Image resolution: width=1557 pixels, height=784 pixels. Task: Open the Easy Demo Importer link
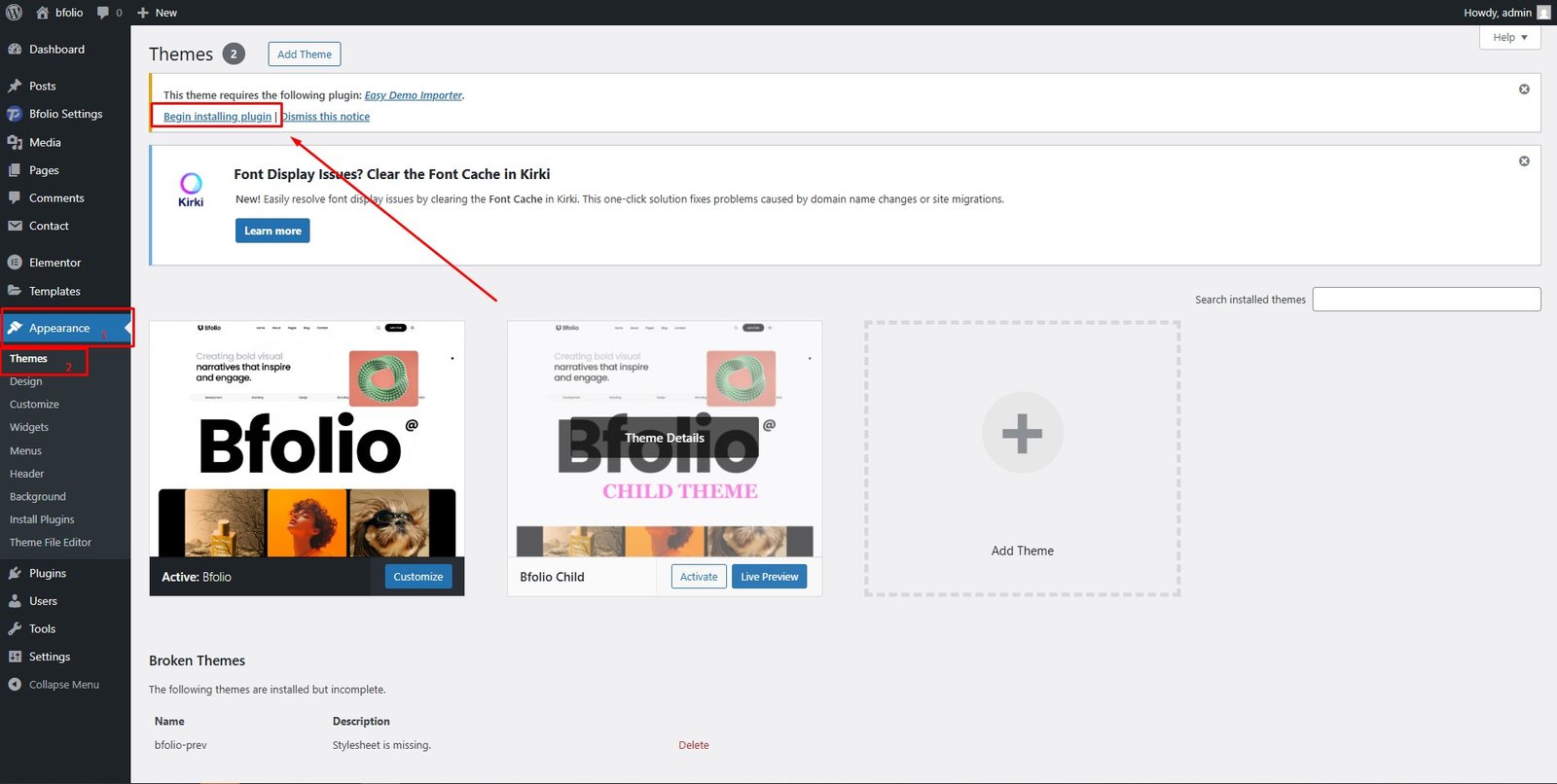[x=414, y=95]
